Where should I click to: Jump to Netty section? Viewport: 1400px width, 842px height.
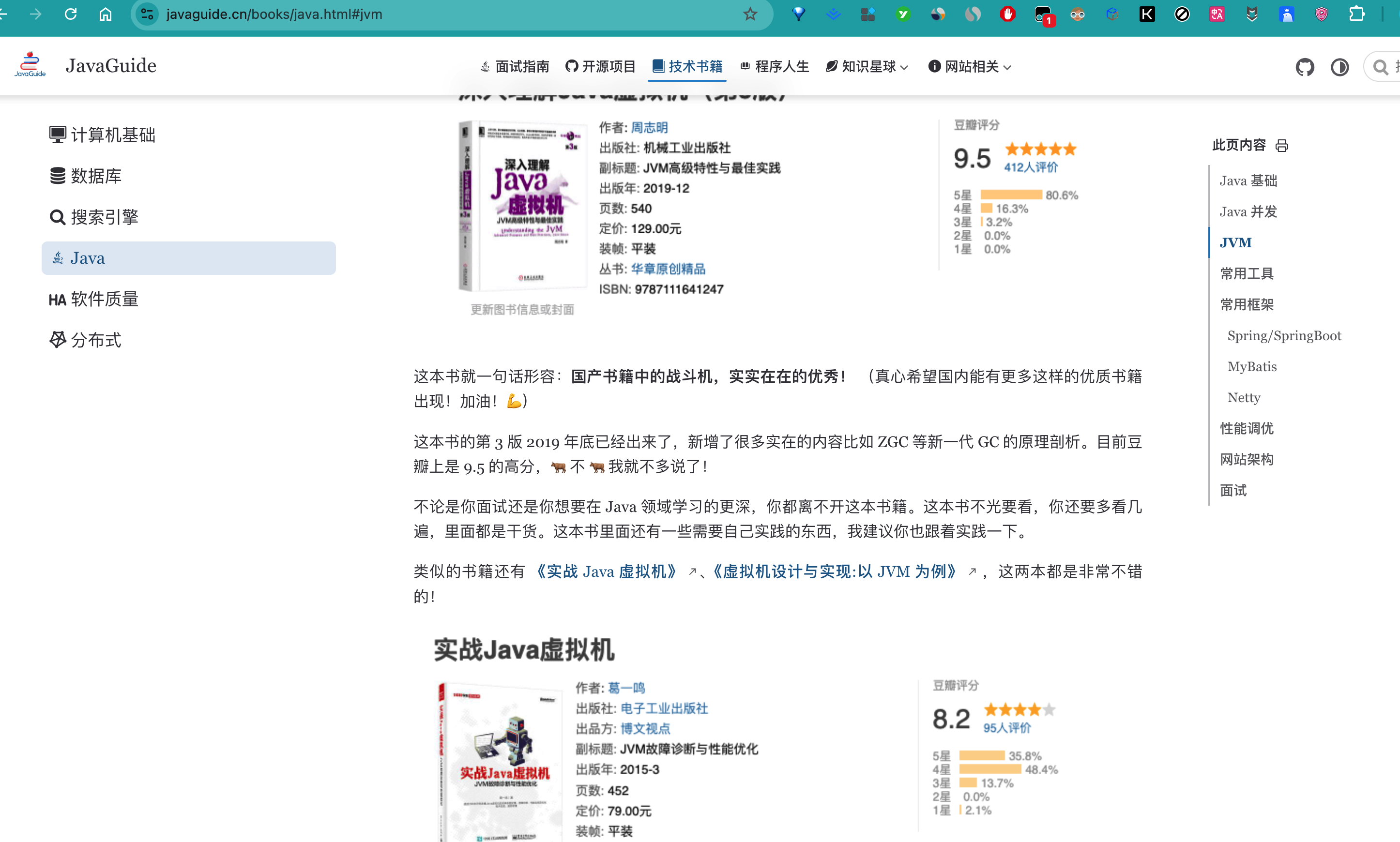click(1244, 398)
